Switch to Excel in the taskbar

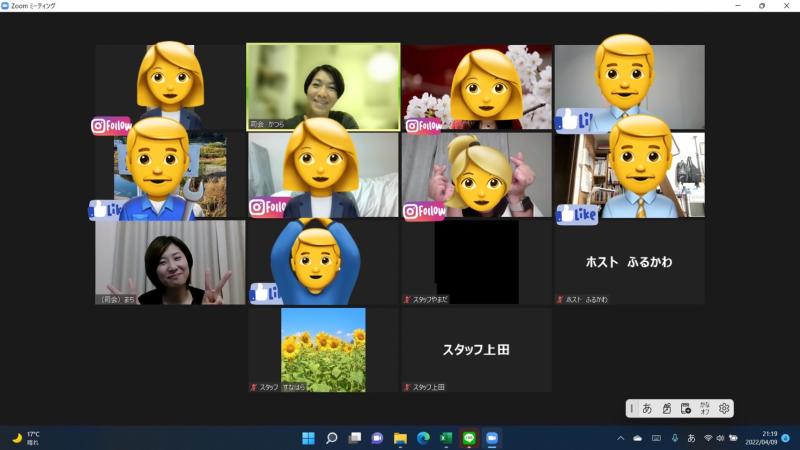click(446, 438)
